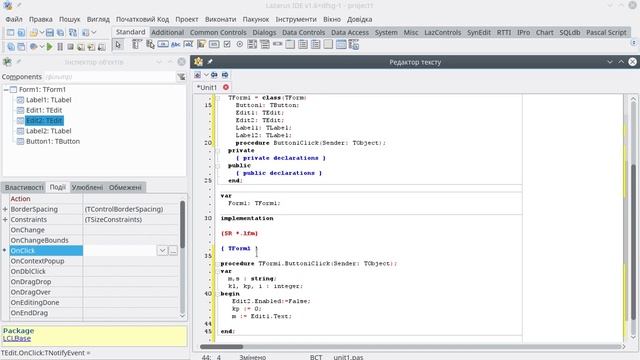640x360 pixels.
Task: Pick TScrollBar component from palette
Action: [278, 44]
